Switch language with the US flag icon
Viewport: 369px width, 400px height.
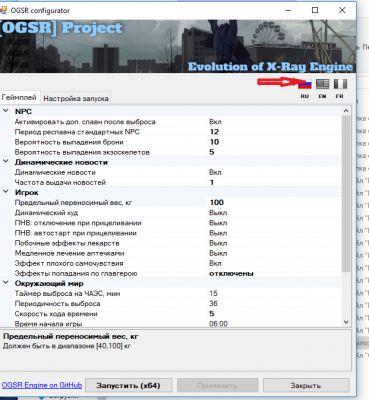[x=322, y=84]
